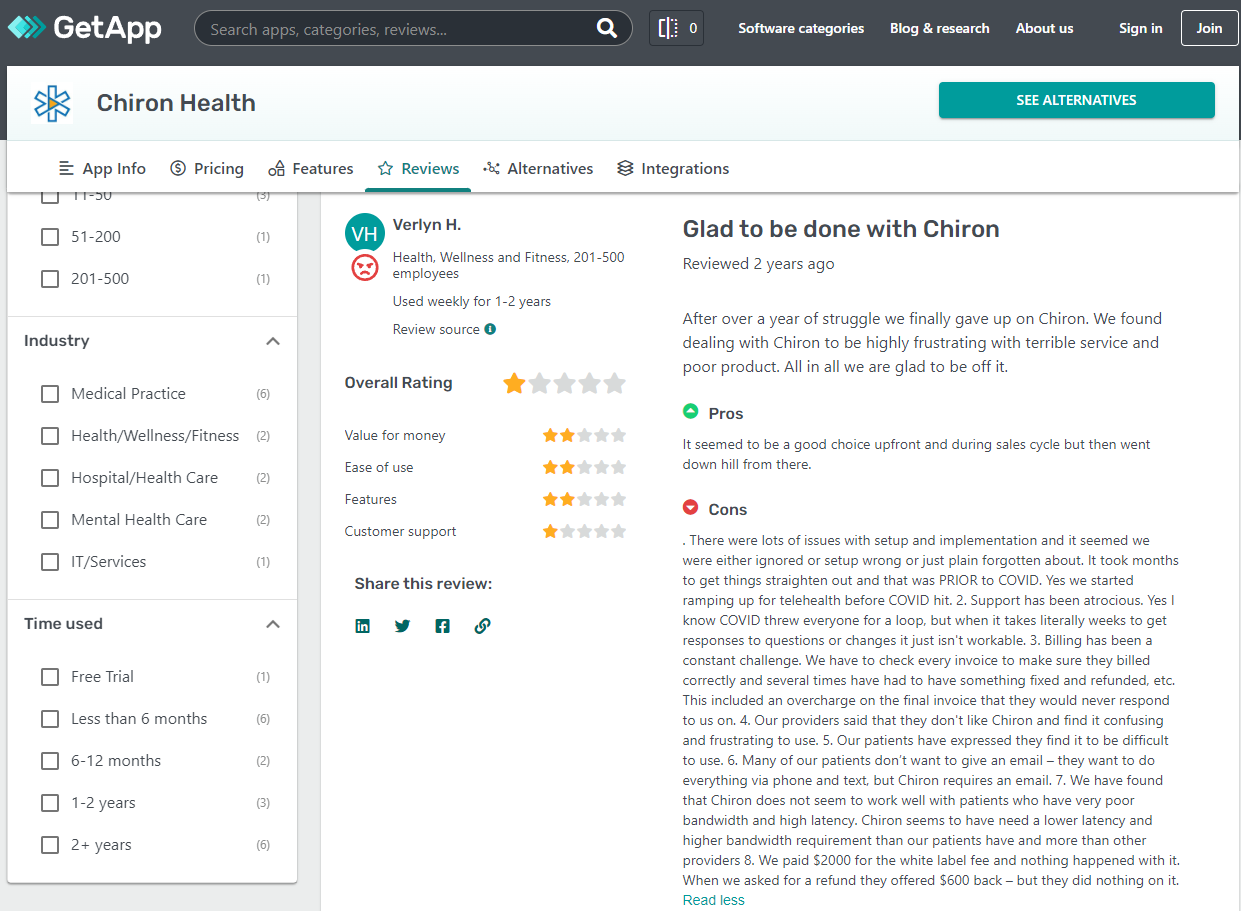1241x911 pixels.
Task: Click Used weekly for 1-2 years text
Action: pos(472,301)
